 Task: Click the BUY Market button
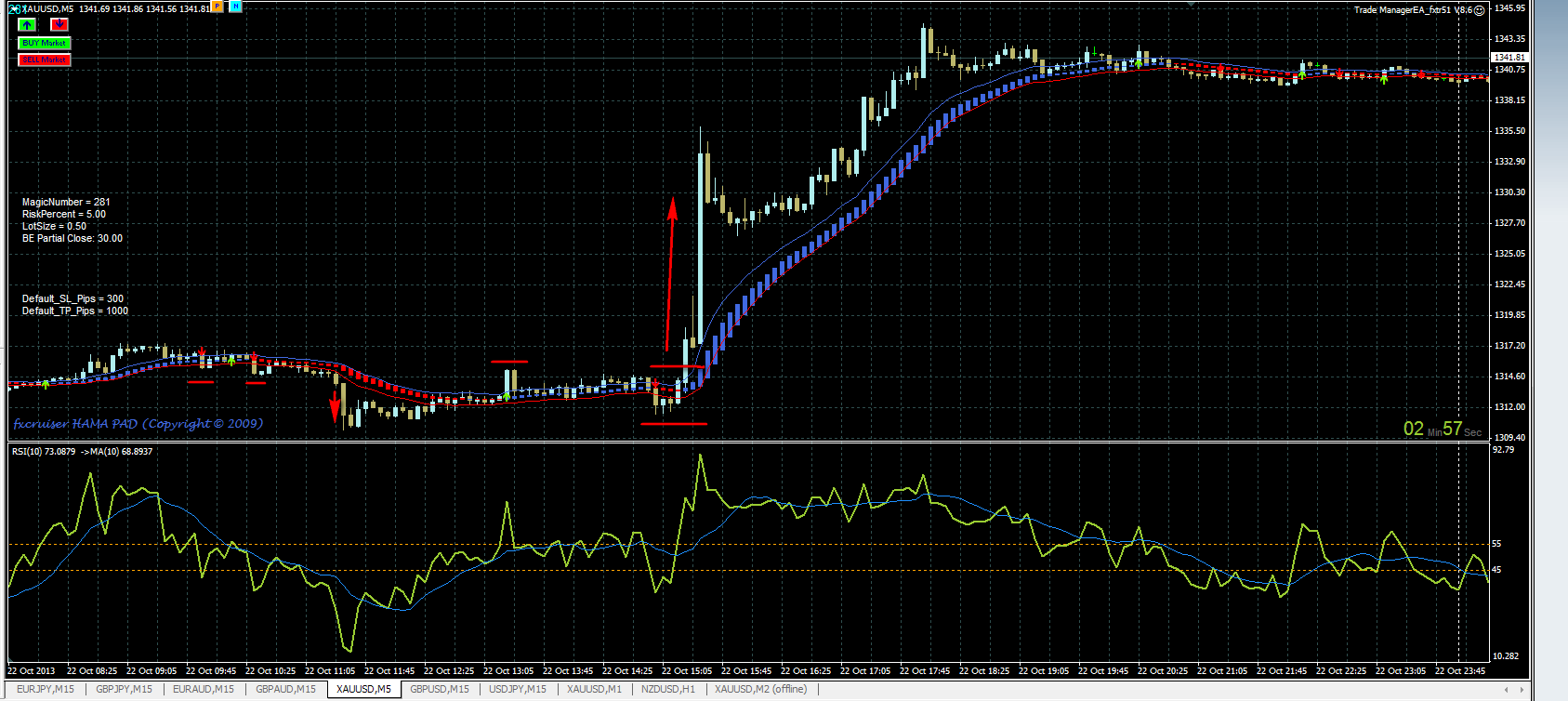(44, 43)
